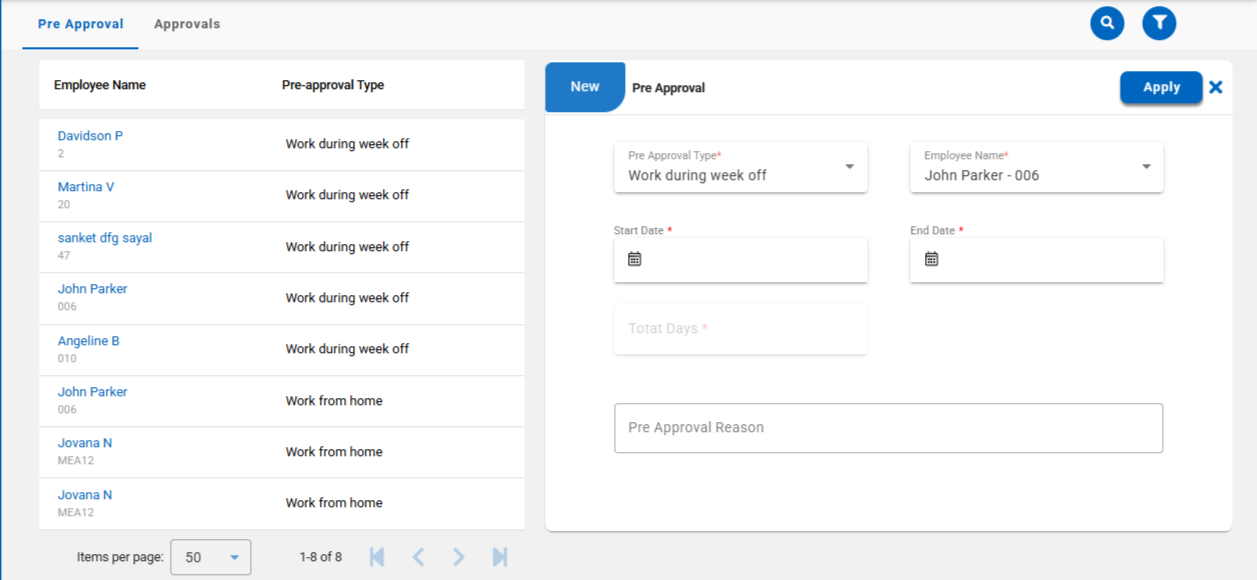This screenshot has height=580, width=1257.
Task: Go to the first page of results
Action: click(377, 557)
